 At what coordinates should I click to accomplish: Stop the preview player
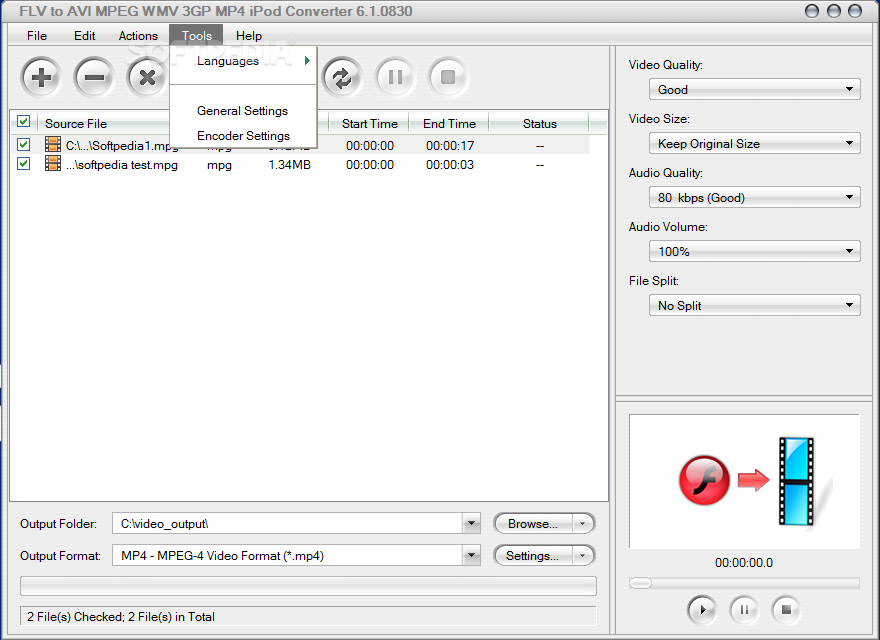pyautogui.click(x=786, y=609)
